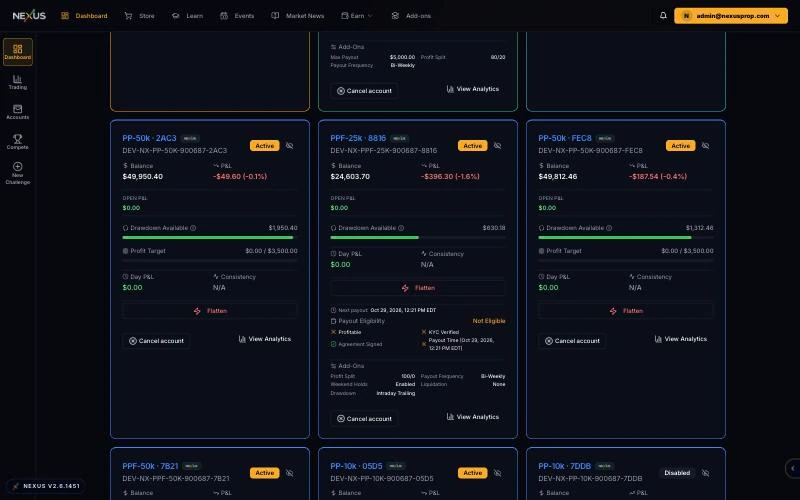The height and width of the screenshot is (500, 800).
Task: Open PP-10k · 05D5 account title
Action: [x=356, y=466]
